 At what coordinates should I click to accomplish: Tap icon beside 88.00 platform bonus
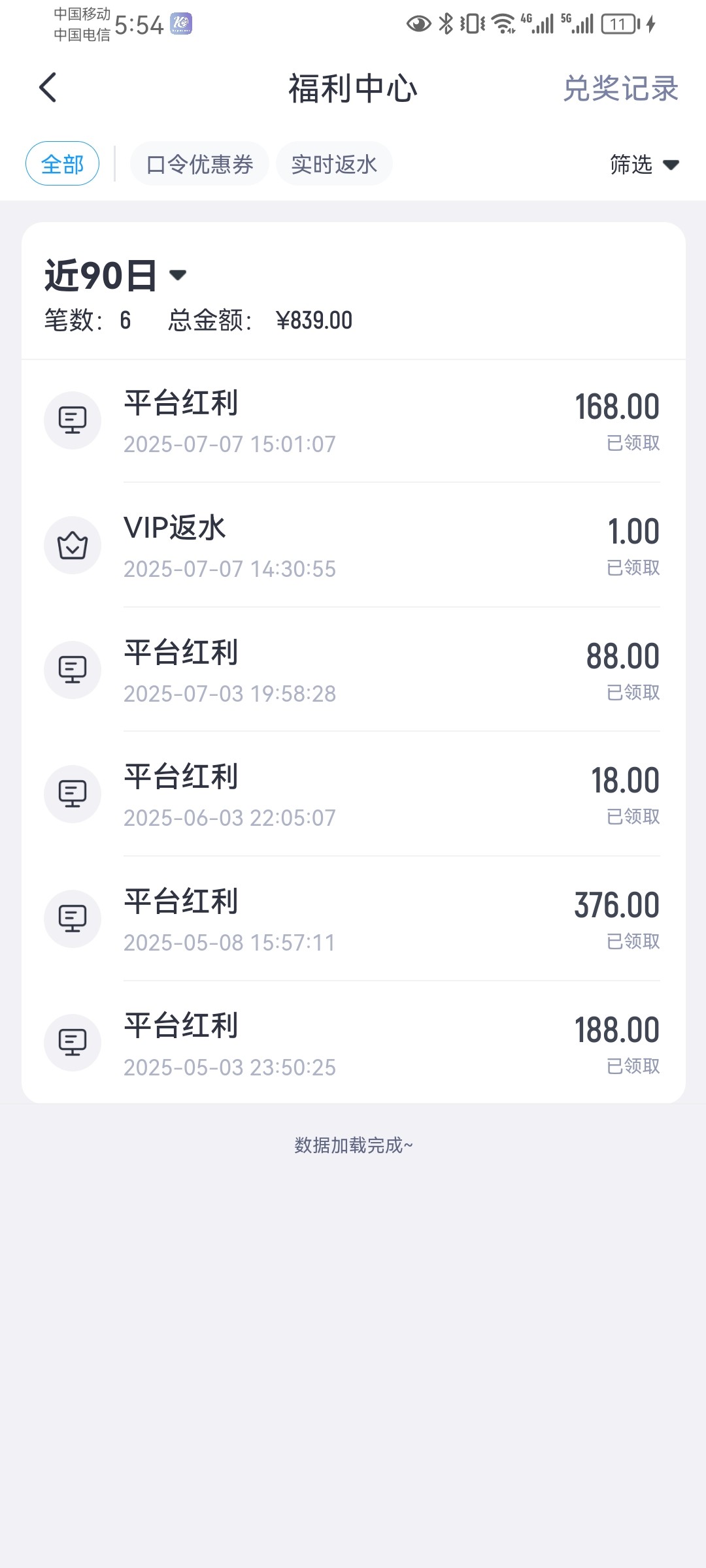(73, 670)
